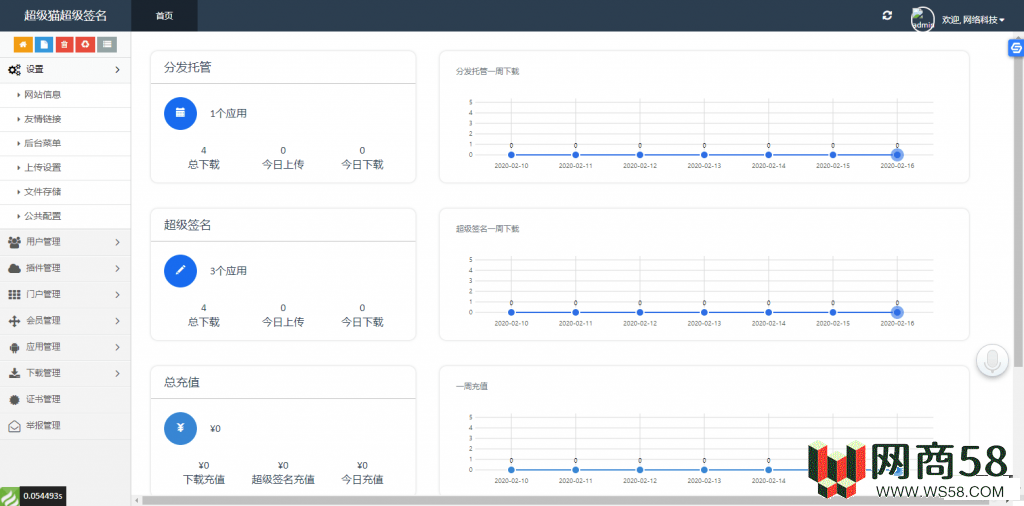Click the blue floating widget icon at right edge
Viewport: 1024px width, 506px height.
coord(1016,48)
